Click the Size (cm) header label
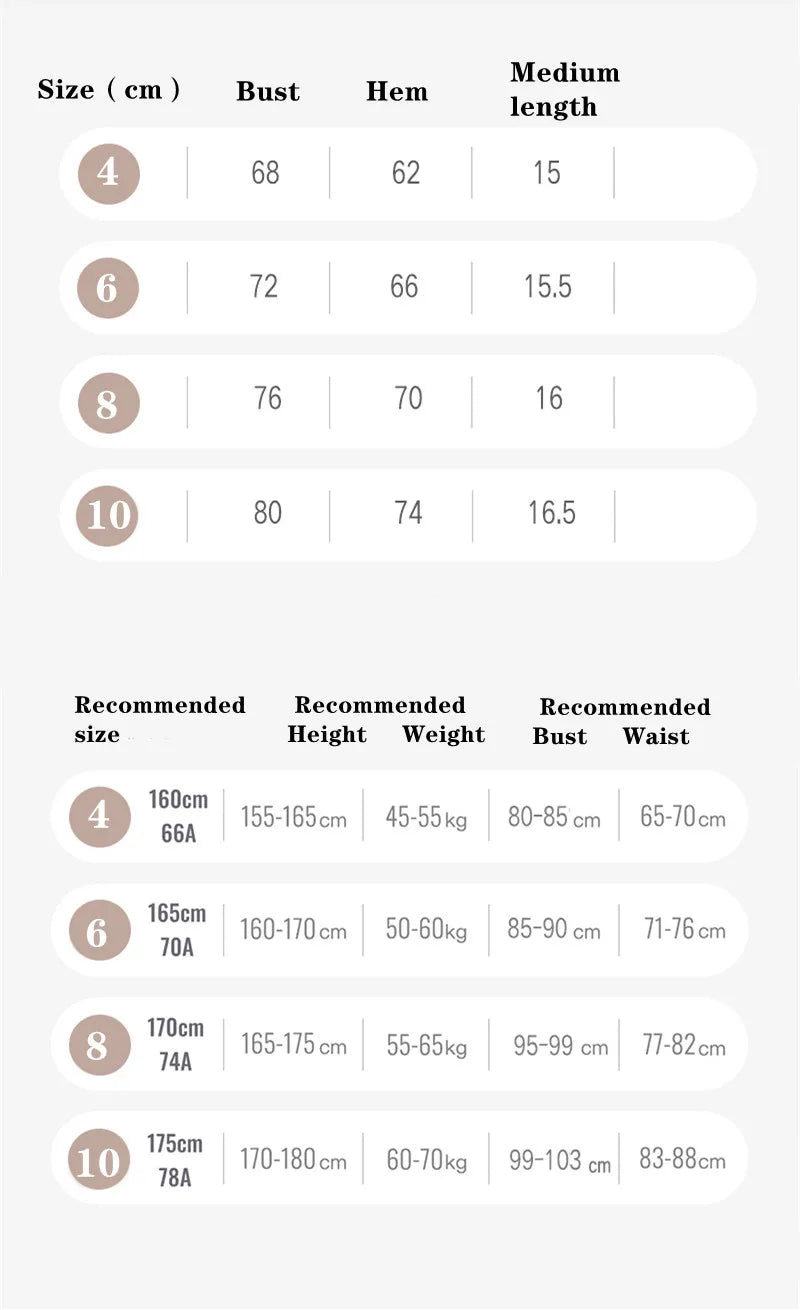 (109, 90)
